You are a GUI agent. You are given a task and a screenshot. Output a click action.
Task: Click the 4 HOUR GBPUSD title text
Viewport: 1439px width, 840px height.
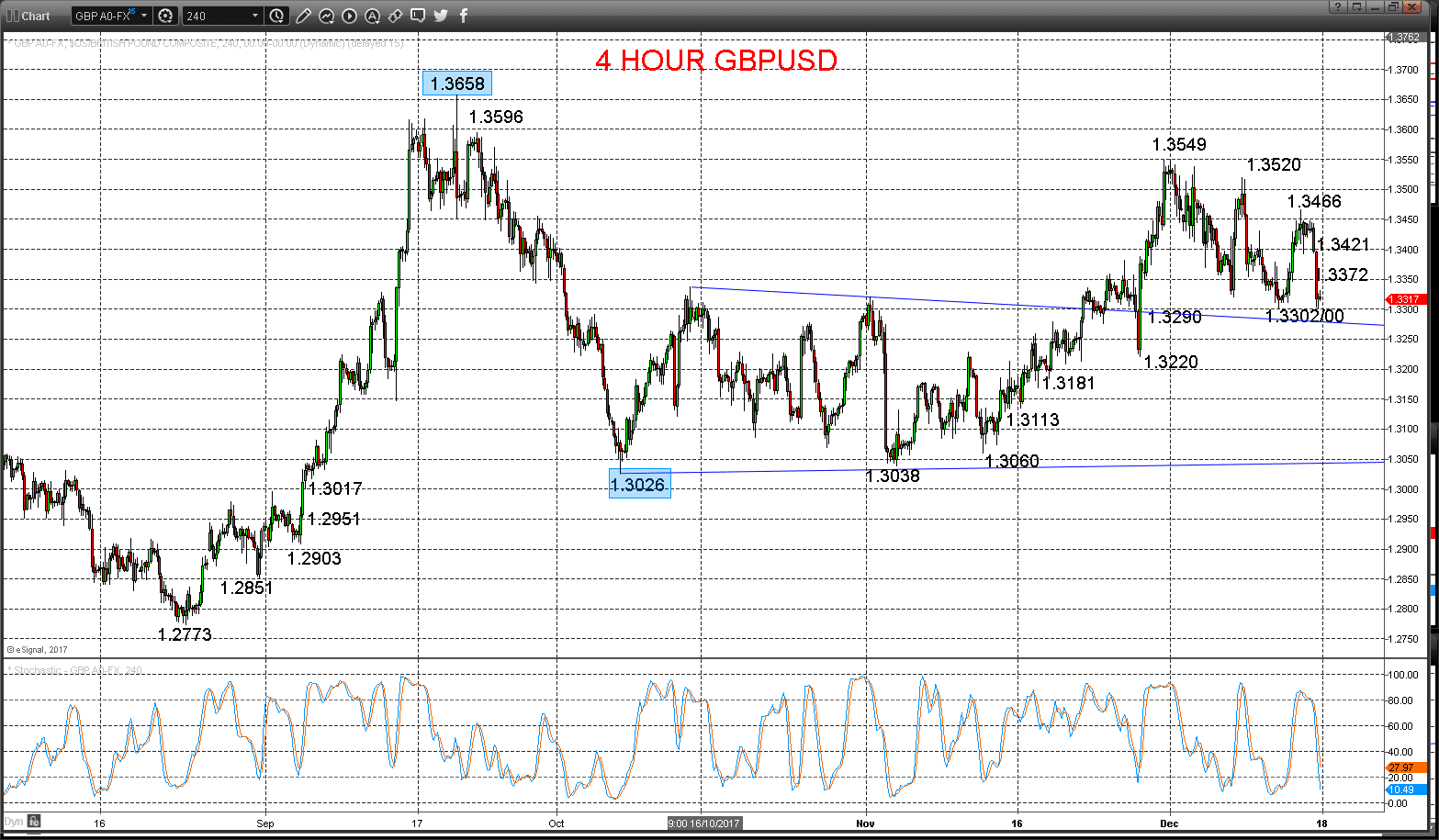pos(716,61)
